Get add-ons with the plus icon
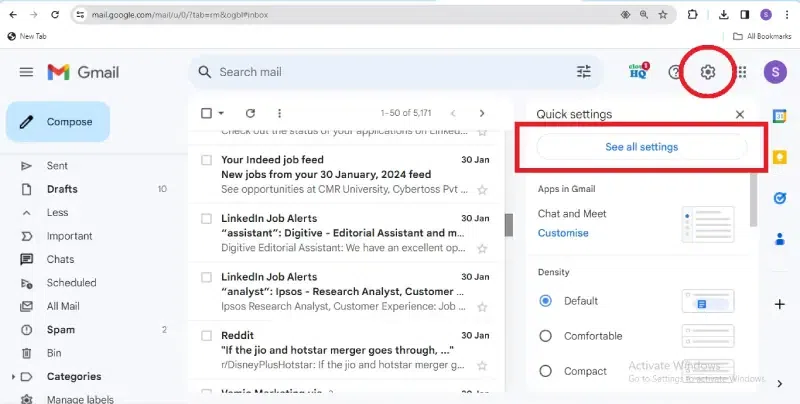The image size is (800, 404). pos(780,305)
